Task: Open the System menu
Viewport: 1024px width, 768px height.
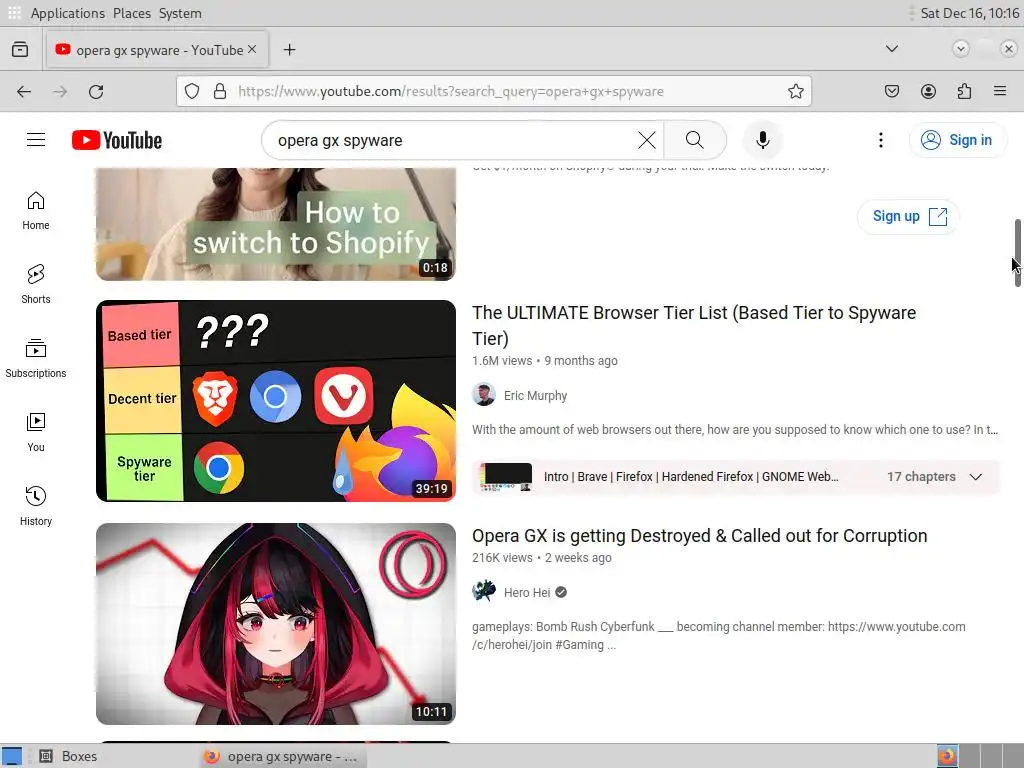Action: click(x=180, y=13)
